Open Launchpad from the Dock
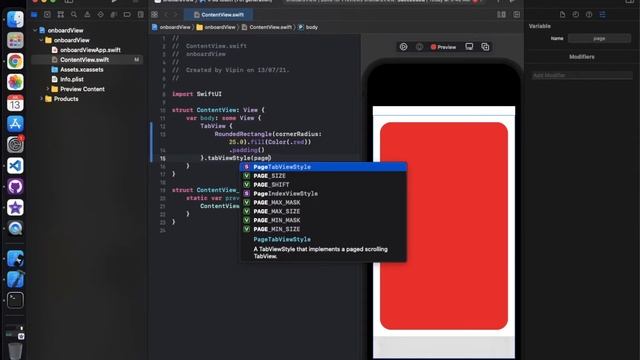Screen dimensions: 640x360 [15, 40]
